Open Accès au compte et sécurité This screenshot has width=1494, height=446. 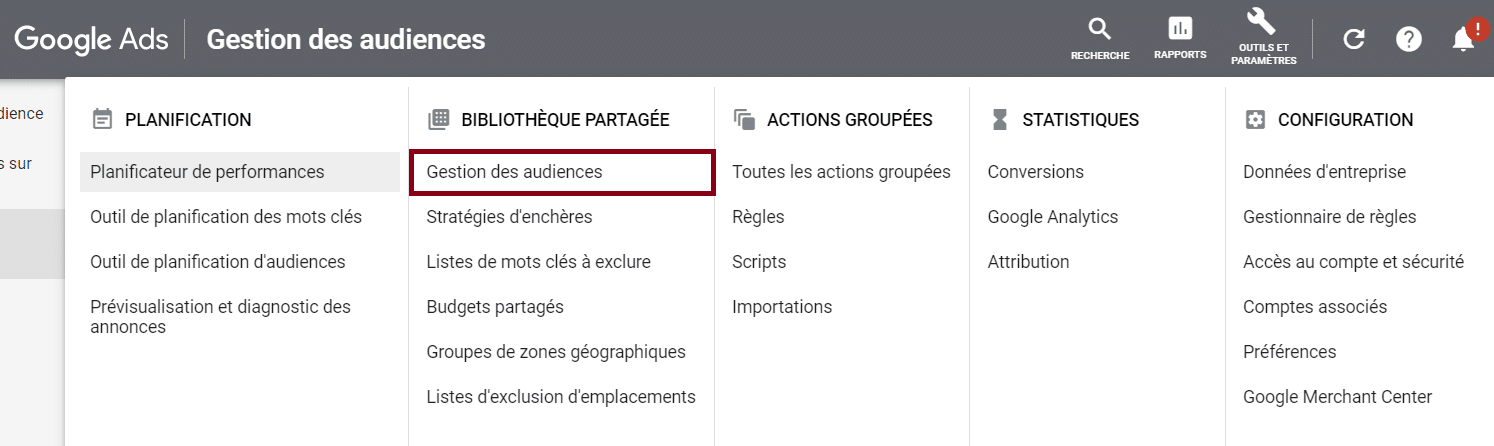[1353, 262]
